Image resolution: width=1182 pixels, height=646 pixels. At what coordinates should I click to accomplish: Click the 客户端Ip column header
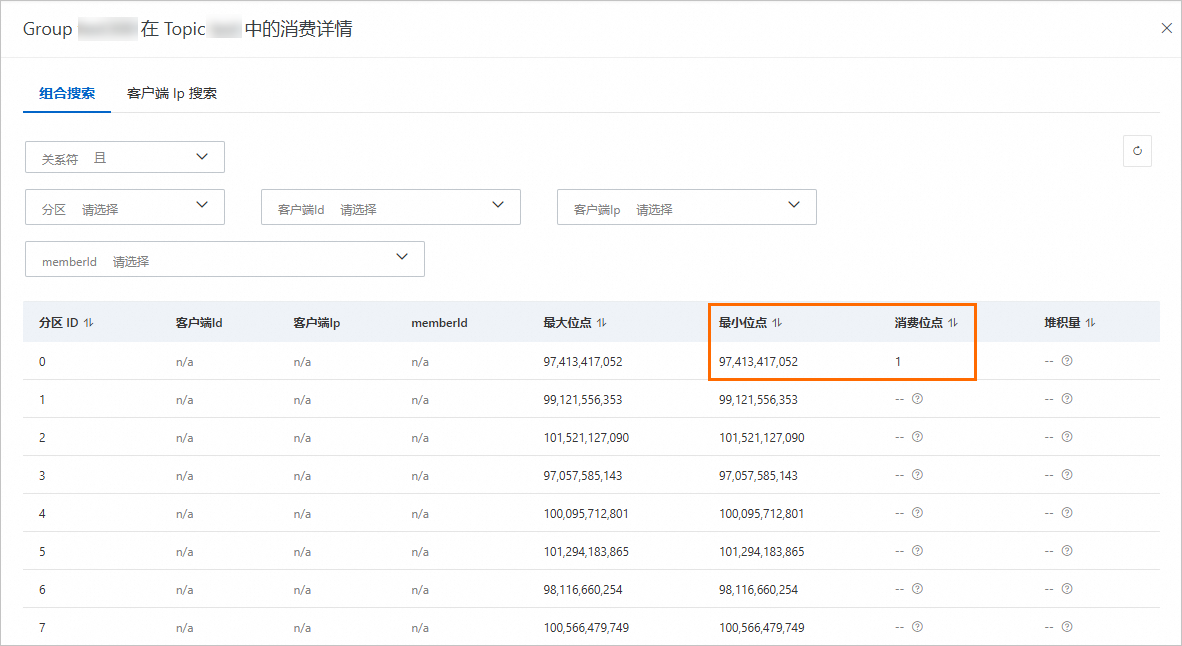click(317, 323)
